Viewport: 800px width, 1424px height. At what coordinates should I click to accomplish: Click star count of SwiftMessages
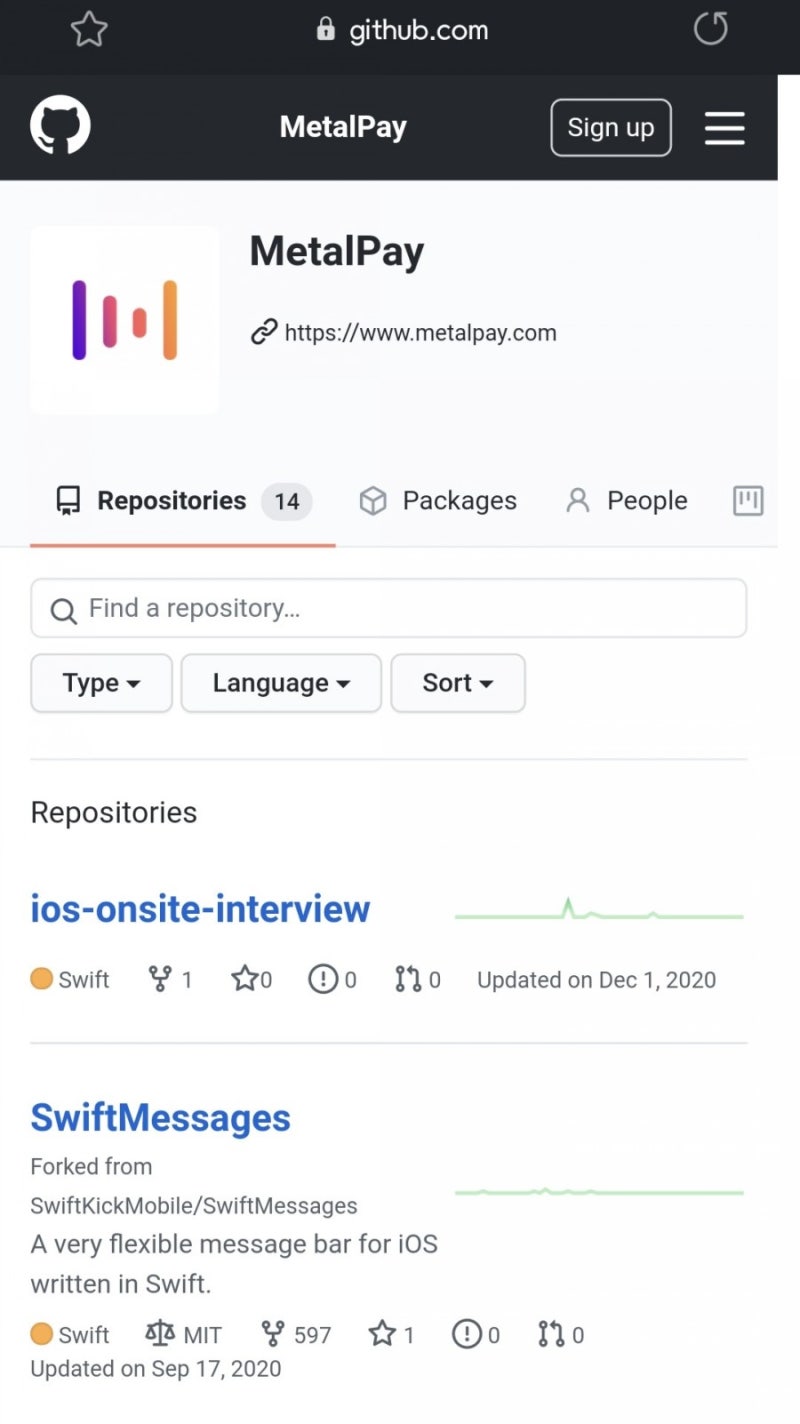(x=392, y=1334)
